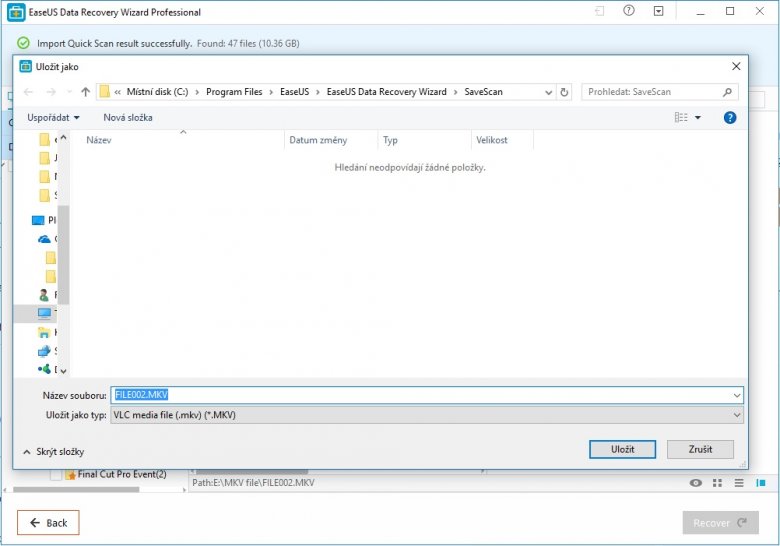Image resolution: width=780 pixels, height=546 pixels.
Task: Select the Network computer icon in sidebar
Action: tap(44, 351)
